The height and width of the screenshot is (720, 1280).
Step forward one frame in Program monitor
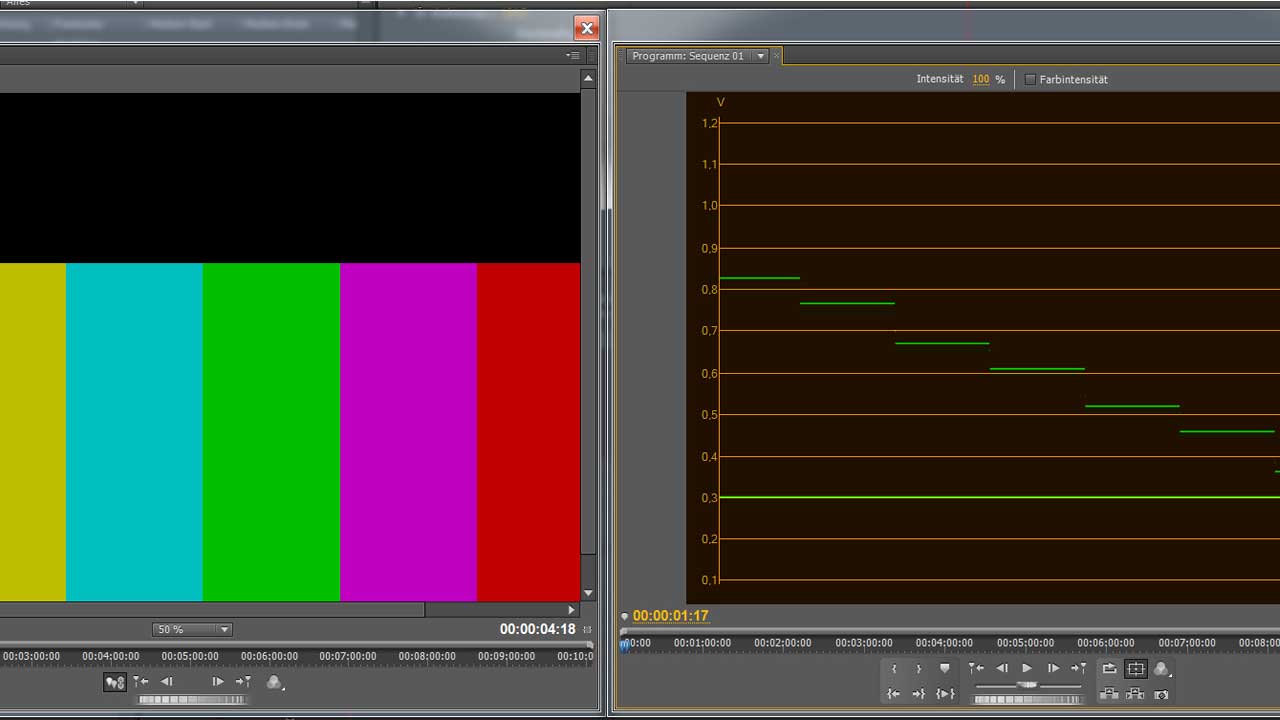click(x=1053, y=669)
